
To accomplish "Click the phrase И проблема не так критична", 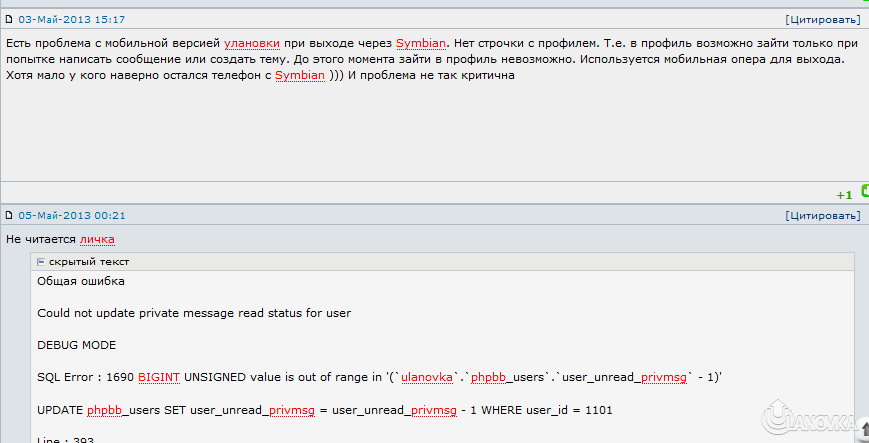I will [x=431, y=75].
